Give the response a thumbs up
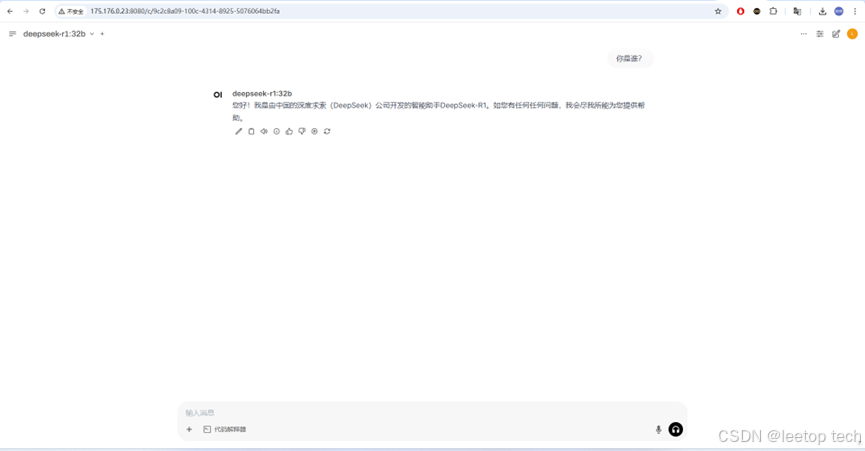865x451 pixels. (289, 131)
